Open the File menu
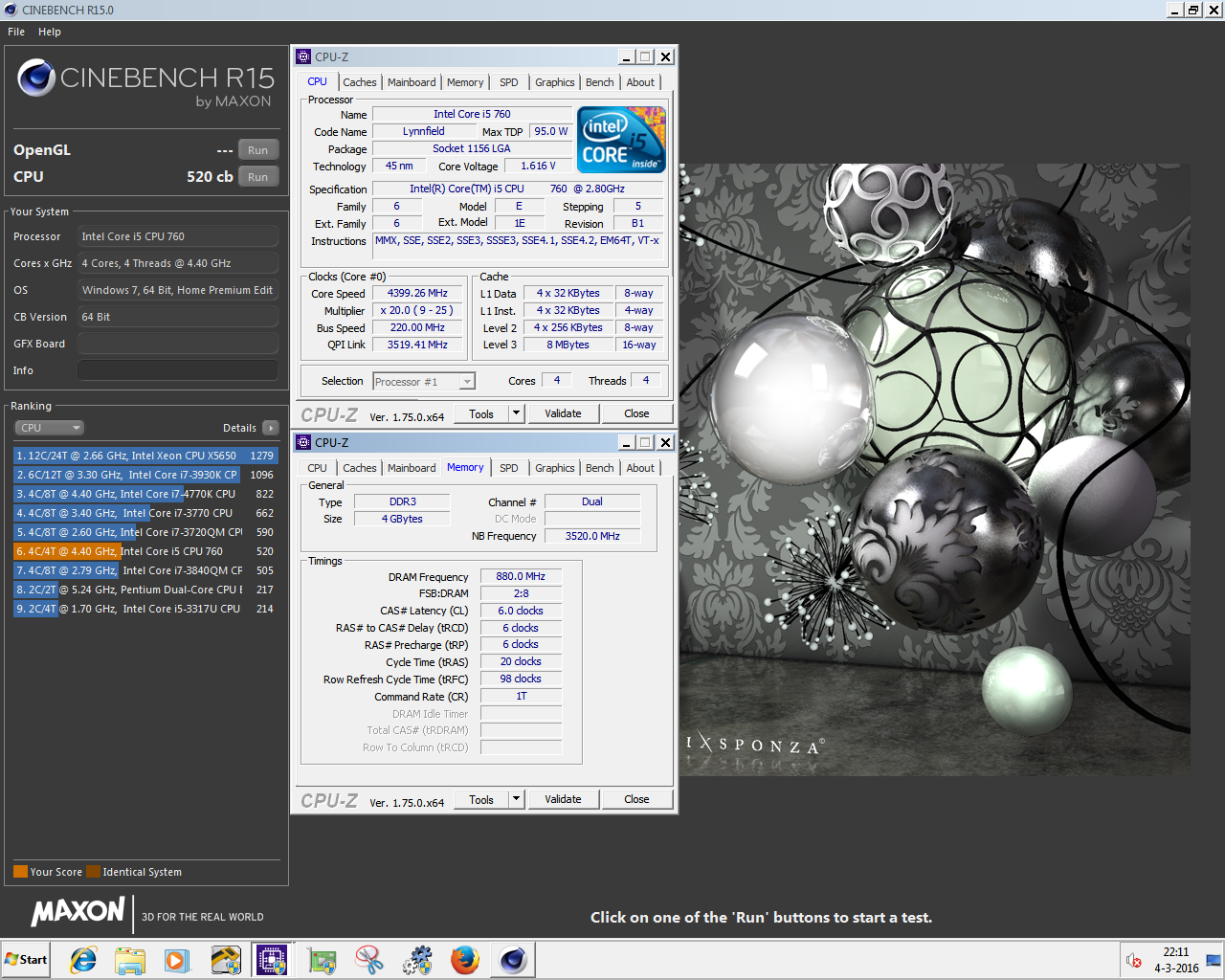 point(16,32)
